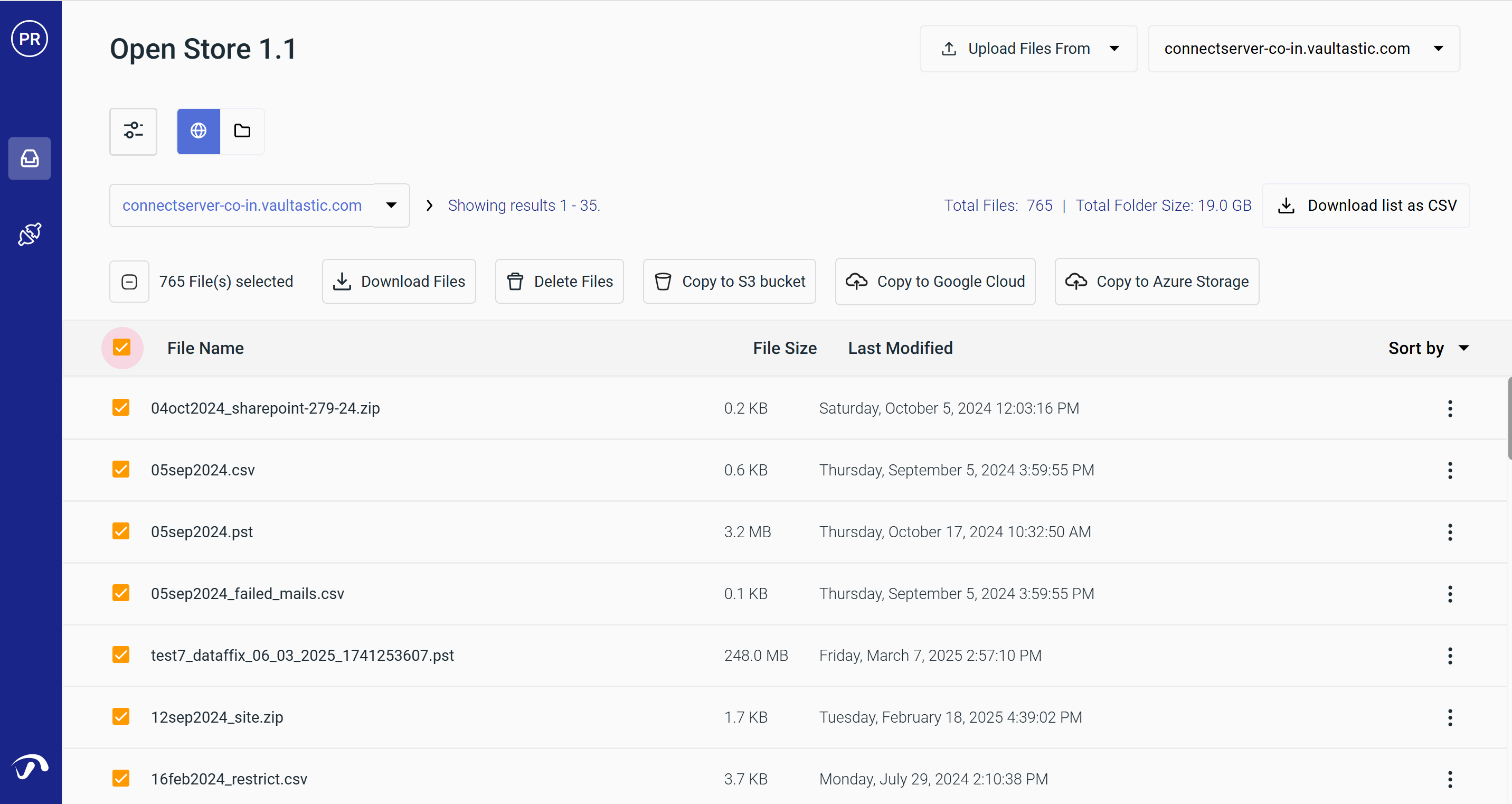Image resolution: width=1512 pixels, height=804 pixels.
Task: Open top-right domain selector dropdown
Action: click(1303, 49)
